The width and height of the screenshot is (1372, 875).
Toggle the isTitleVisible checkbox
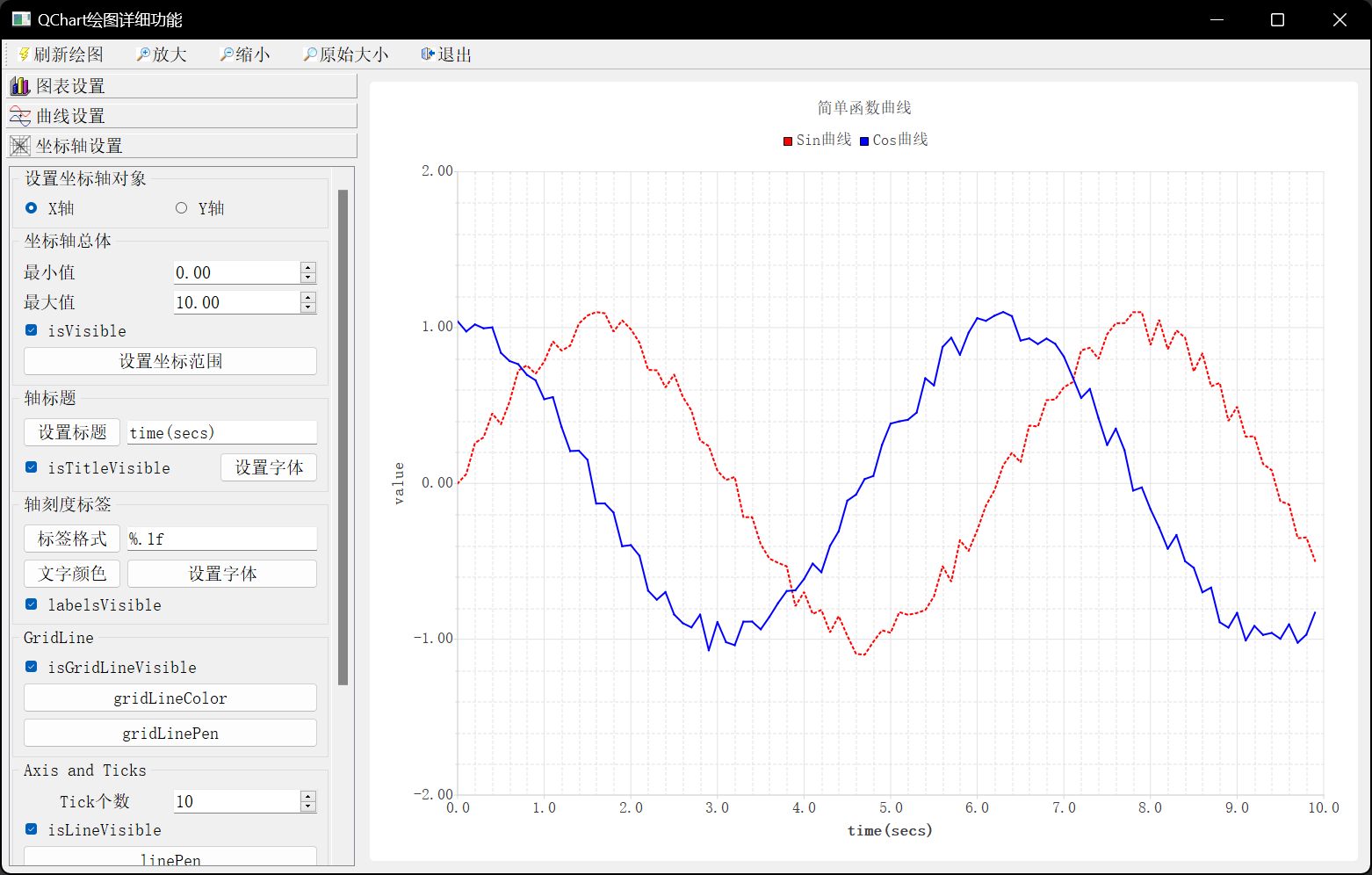pos(32,467)
